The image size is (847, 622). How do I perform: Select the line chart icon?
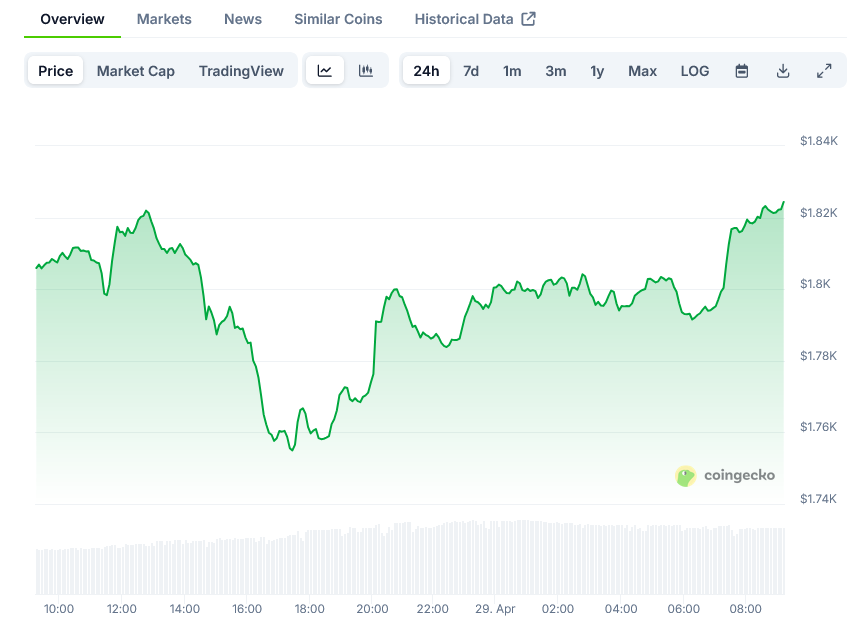coord(325,71)
